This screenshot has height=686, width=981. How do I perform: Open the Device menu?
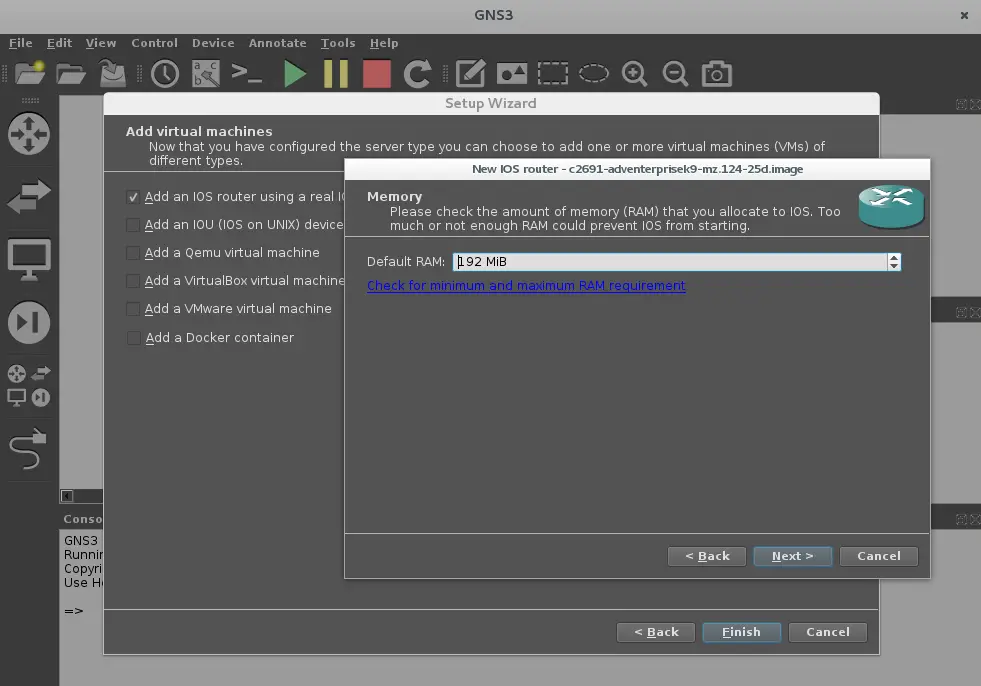tap(213, 43)
